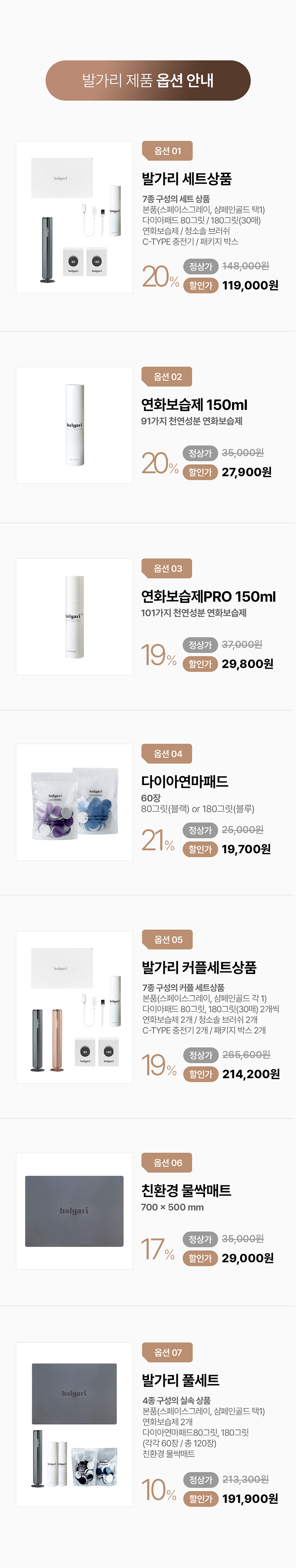Open the 연화보습제PRO bottle thumbnail
Image resolution: width=296 pixels, height=1568 pixels.
pos(74,617)
